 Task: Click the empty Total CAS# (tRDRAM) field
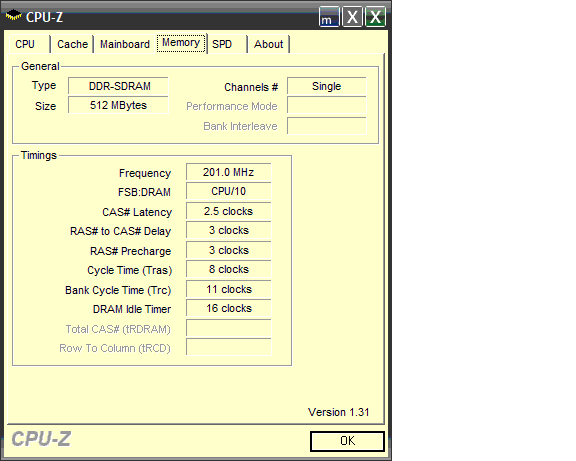(x=228, y=328)
